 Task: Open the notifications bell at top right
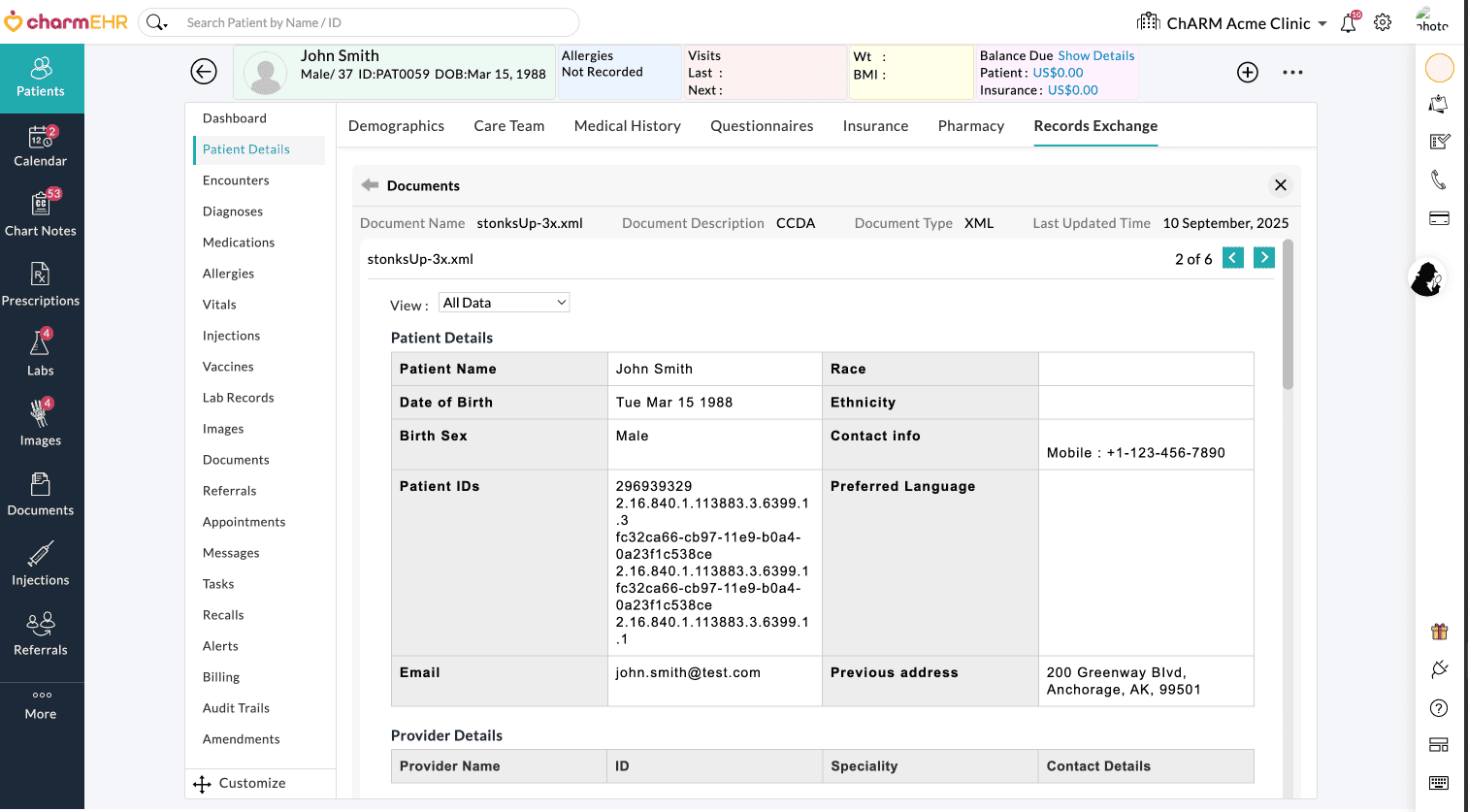(1349, 22)
